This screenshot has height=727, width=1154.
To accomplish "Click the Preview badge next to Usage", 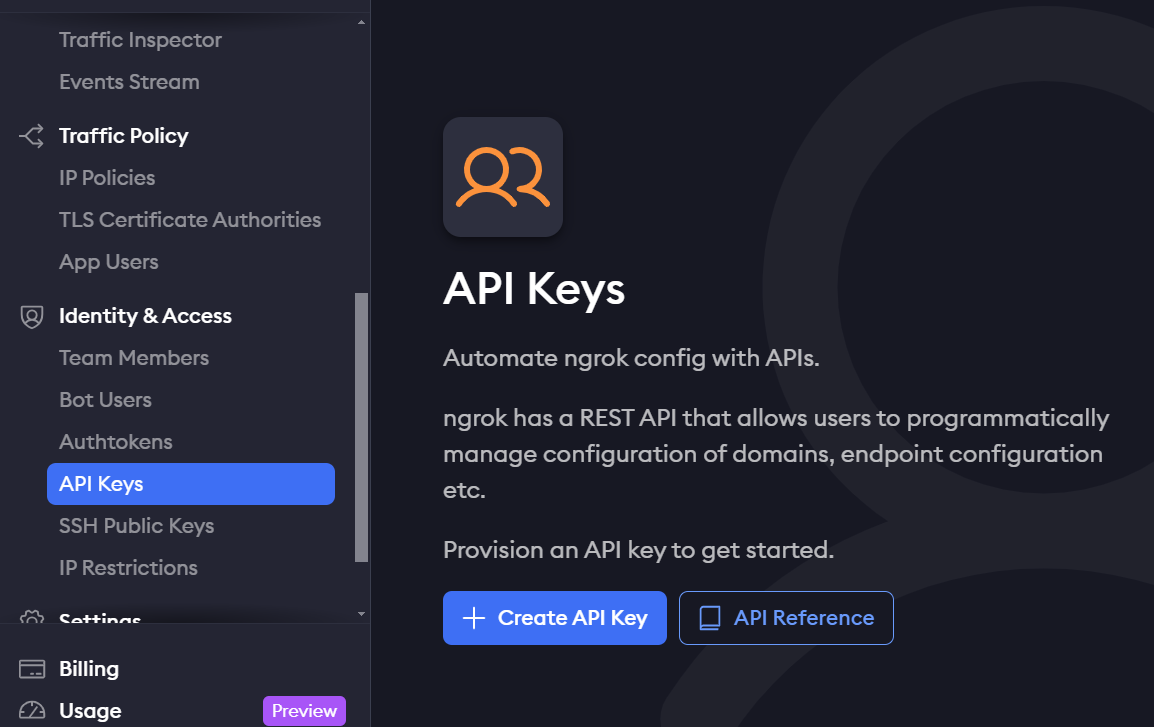I will tap(304, 710).
